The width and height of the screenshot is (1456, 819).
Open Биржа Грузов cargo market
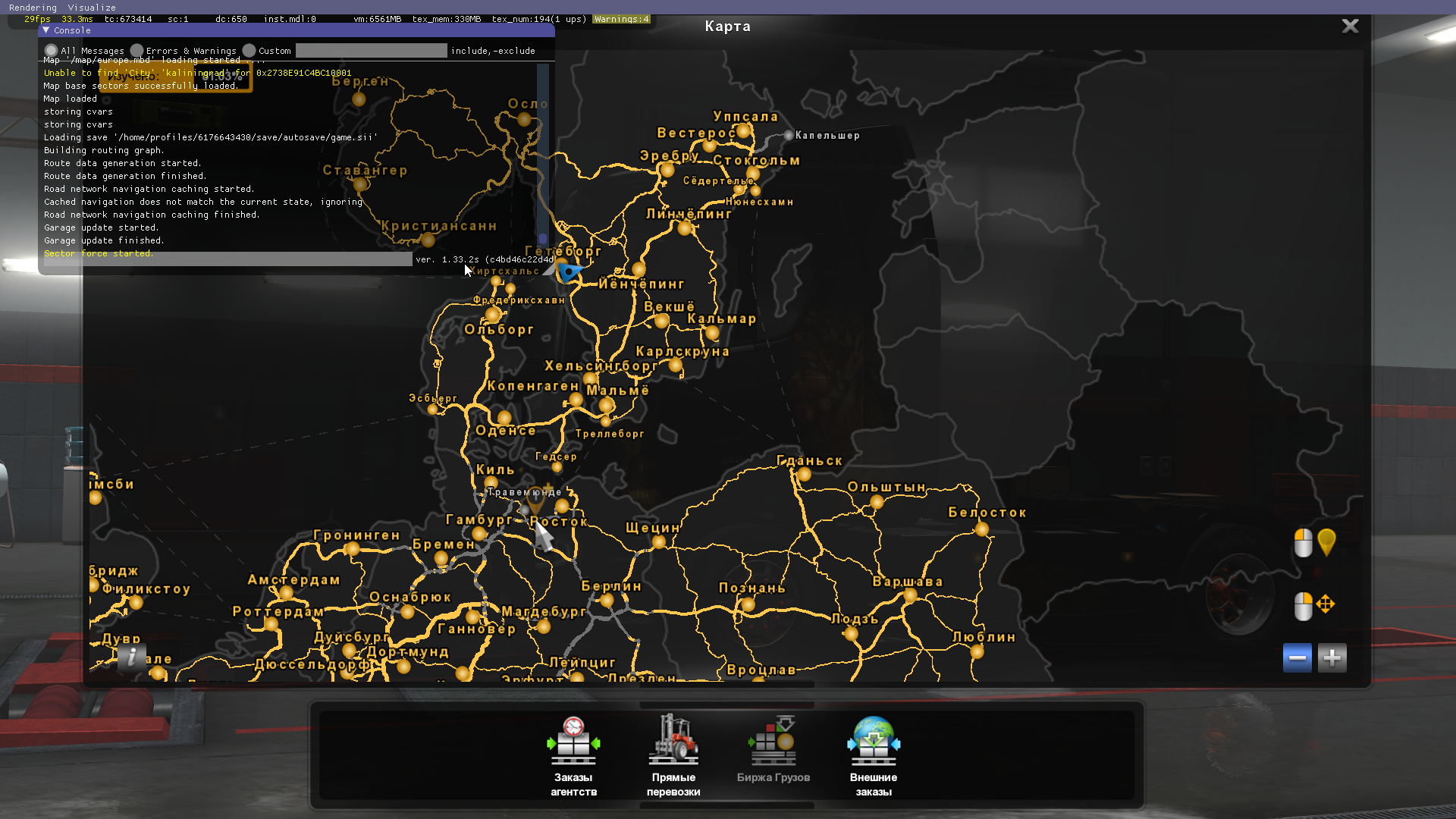773,750
